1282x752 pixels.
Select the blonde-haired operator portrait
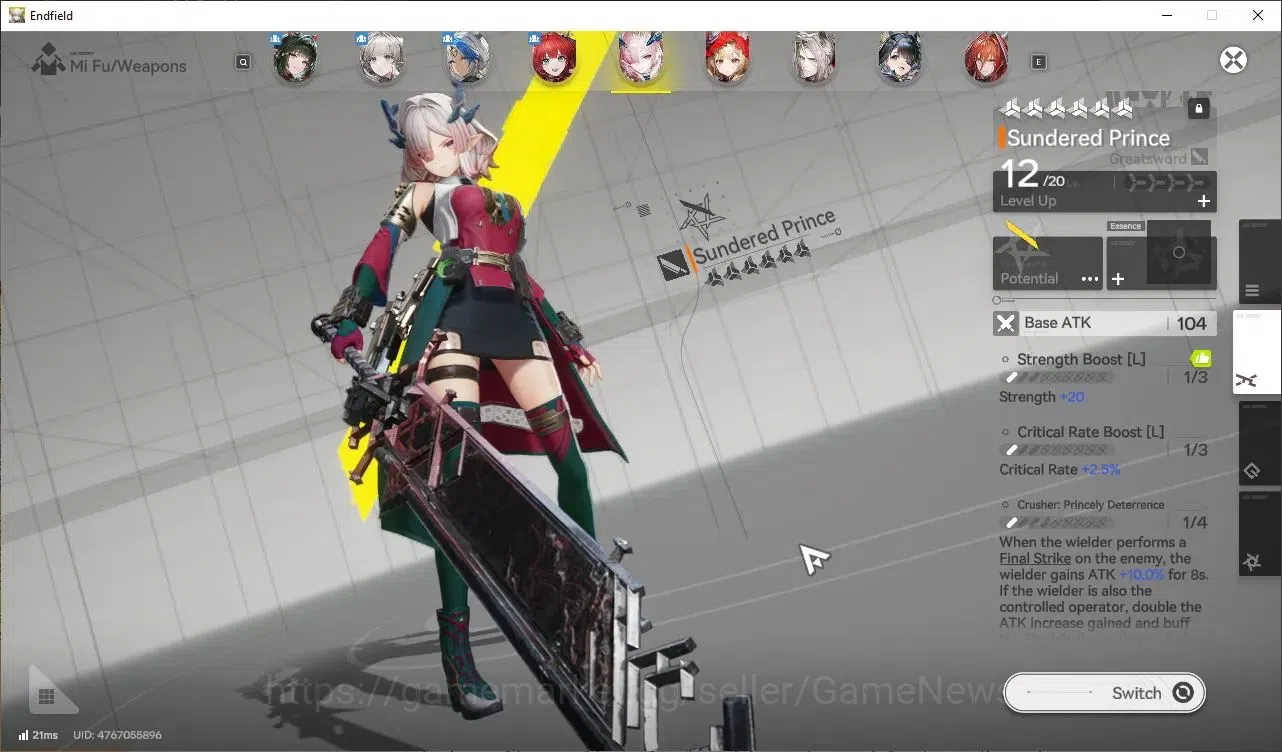tap(381, 58)
